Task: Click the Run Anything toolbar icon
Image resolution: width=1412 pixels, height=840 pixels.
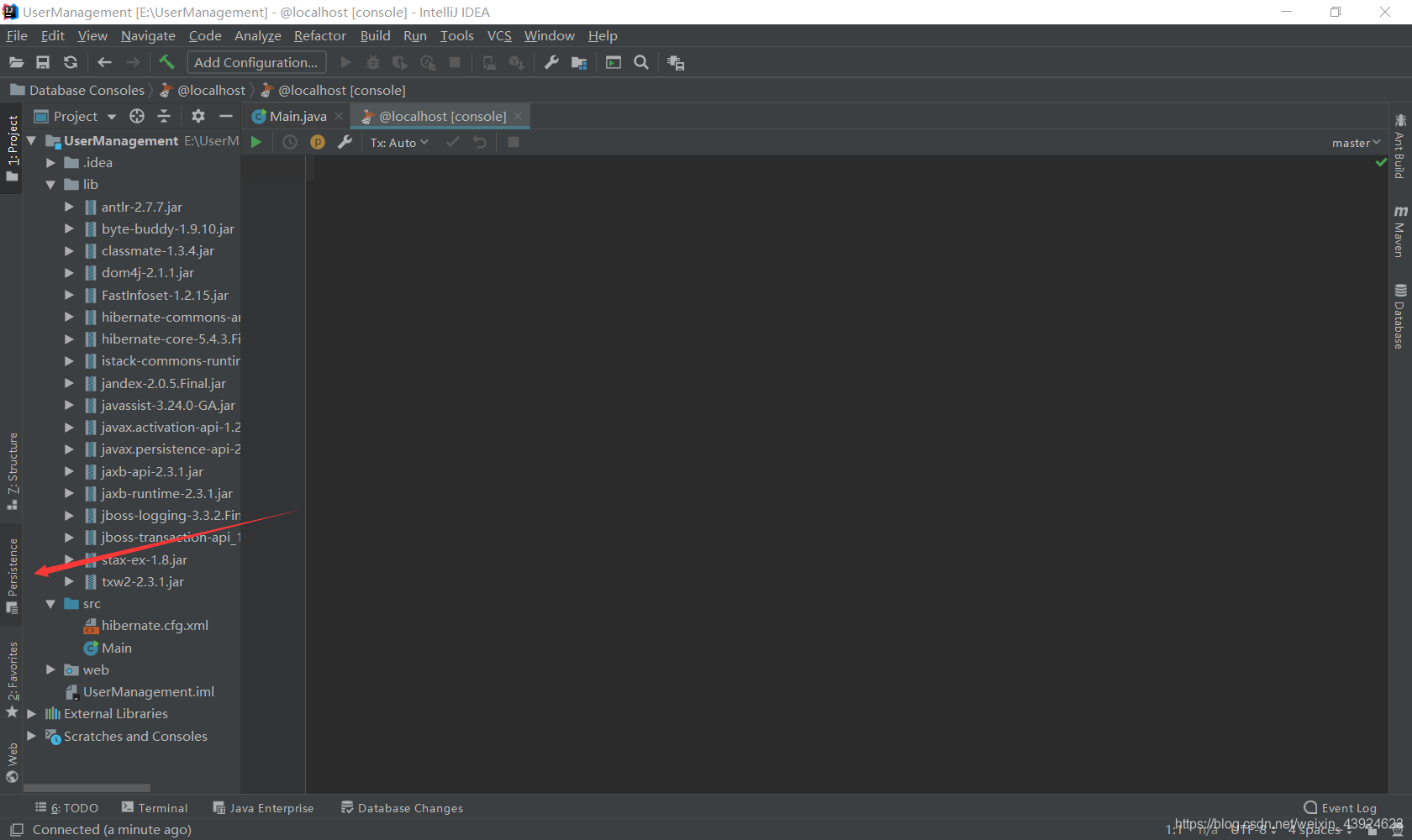Action: 614,62
